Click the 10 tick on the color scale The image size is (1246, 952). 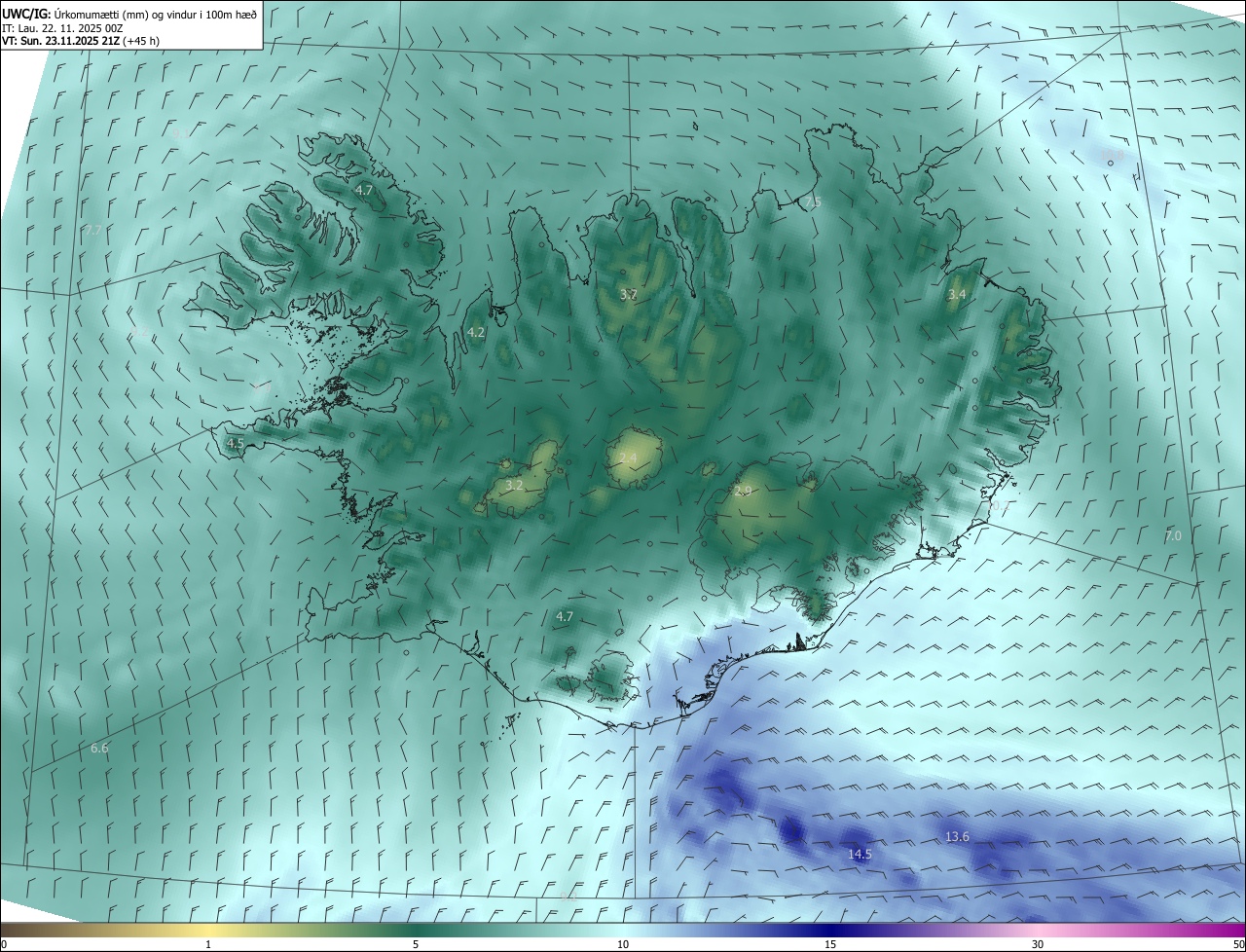623,945
